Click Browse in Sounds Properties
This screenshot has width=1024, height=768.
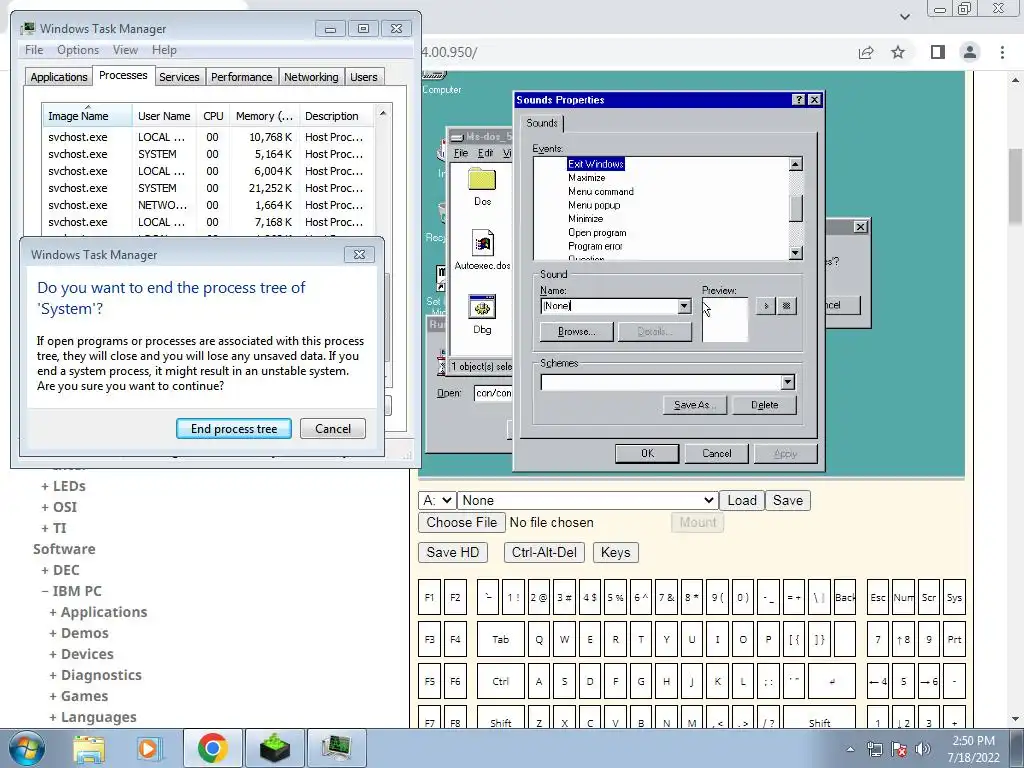coord(577,332)
